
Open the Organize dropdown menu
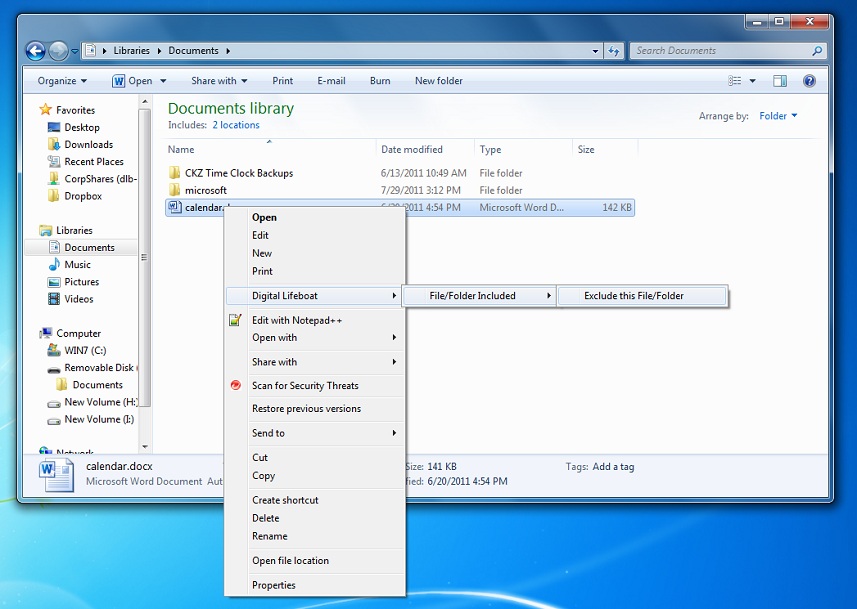(x=62, y=81)
